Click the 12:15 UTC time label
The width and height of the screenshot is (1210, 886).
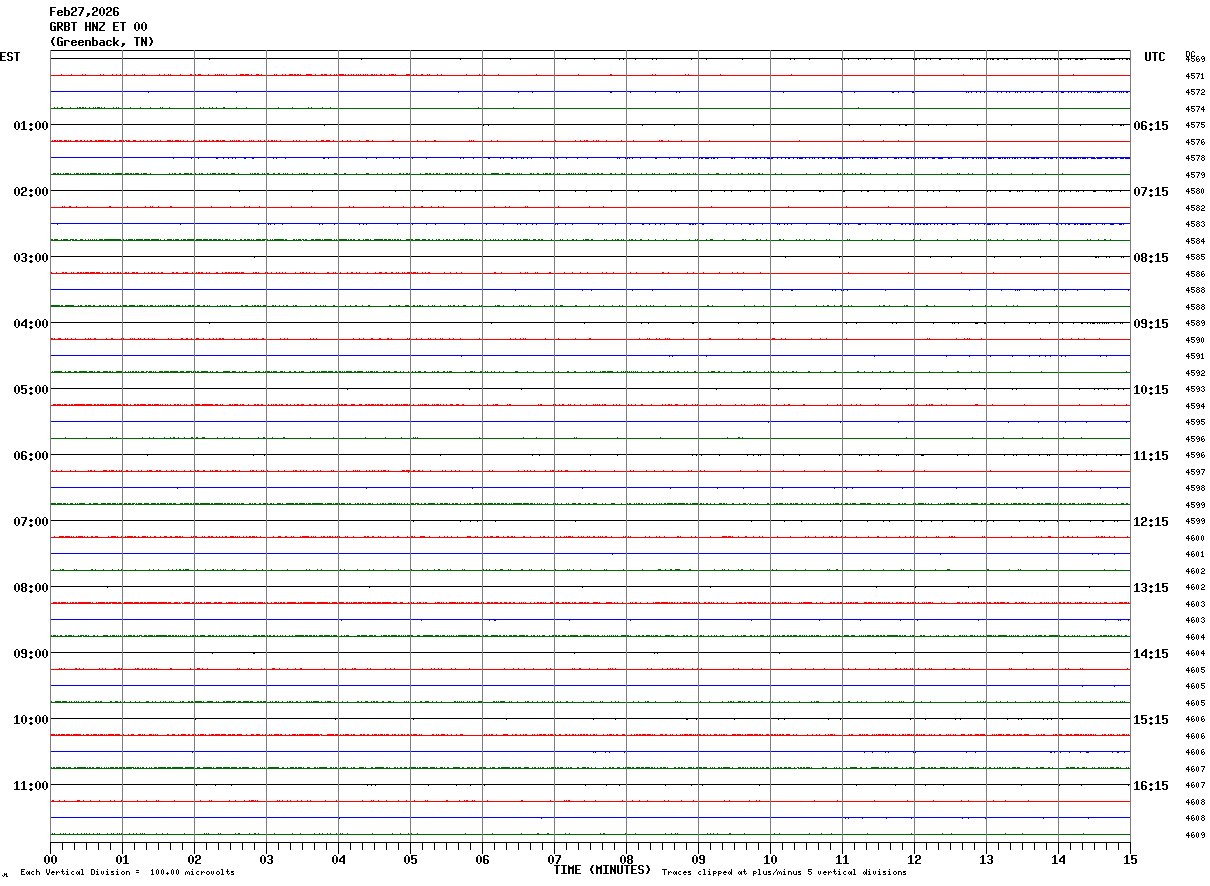point(1150,521)
